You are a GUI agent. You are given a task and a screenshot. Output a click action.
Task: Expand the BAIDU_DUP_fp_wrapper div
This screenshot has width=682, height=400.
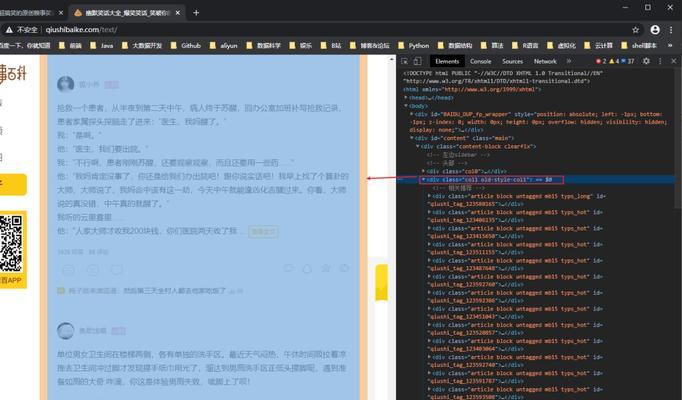411,114
